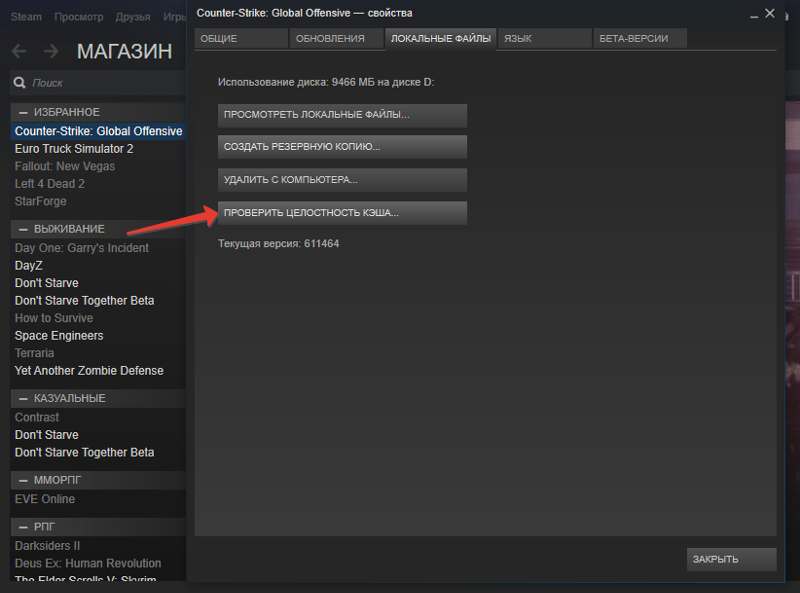Select Don't Starve Together Beta under ВЫЖИВАНИЕ

[84, 301]
